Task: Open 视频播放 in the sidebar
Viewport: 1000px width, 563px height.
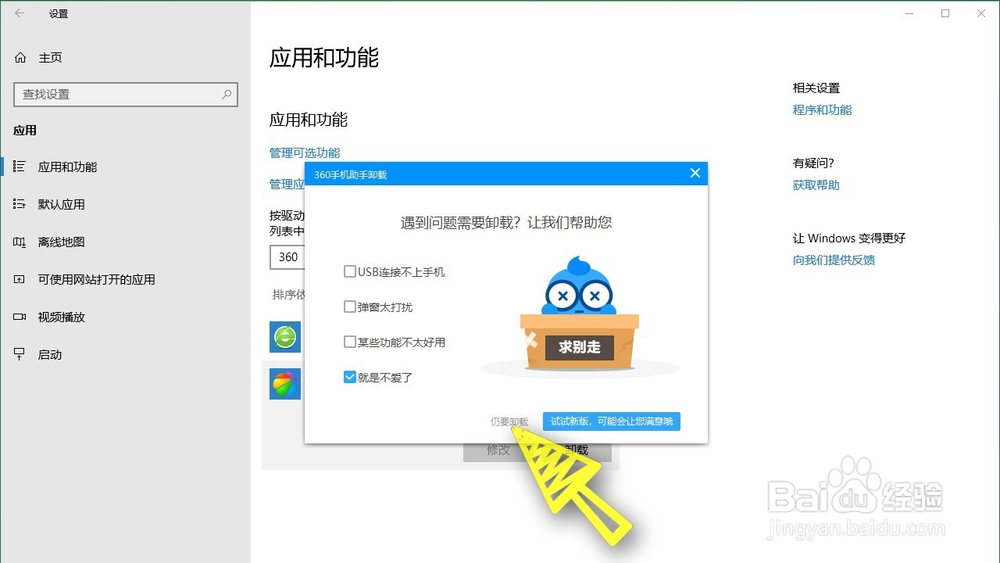Action: click(61, 318)
